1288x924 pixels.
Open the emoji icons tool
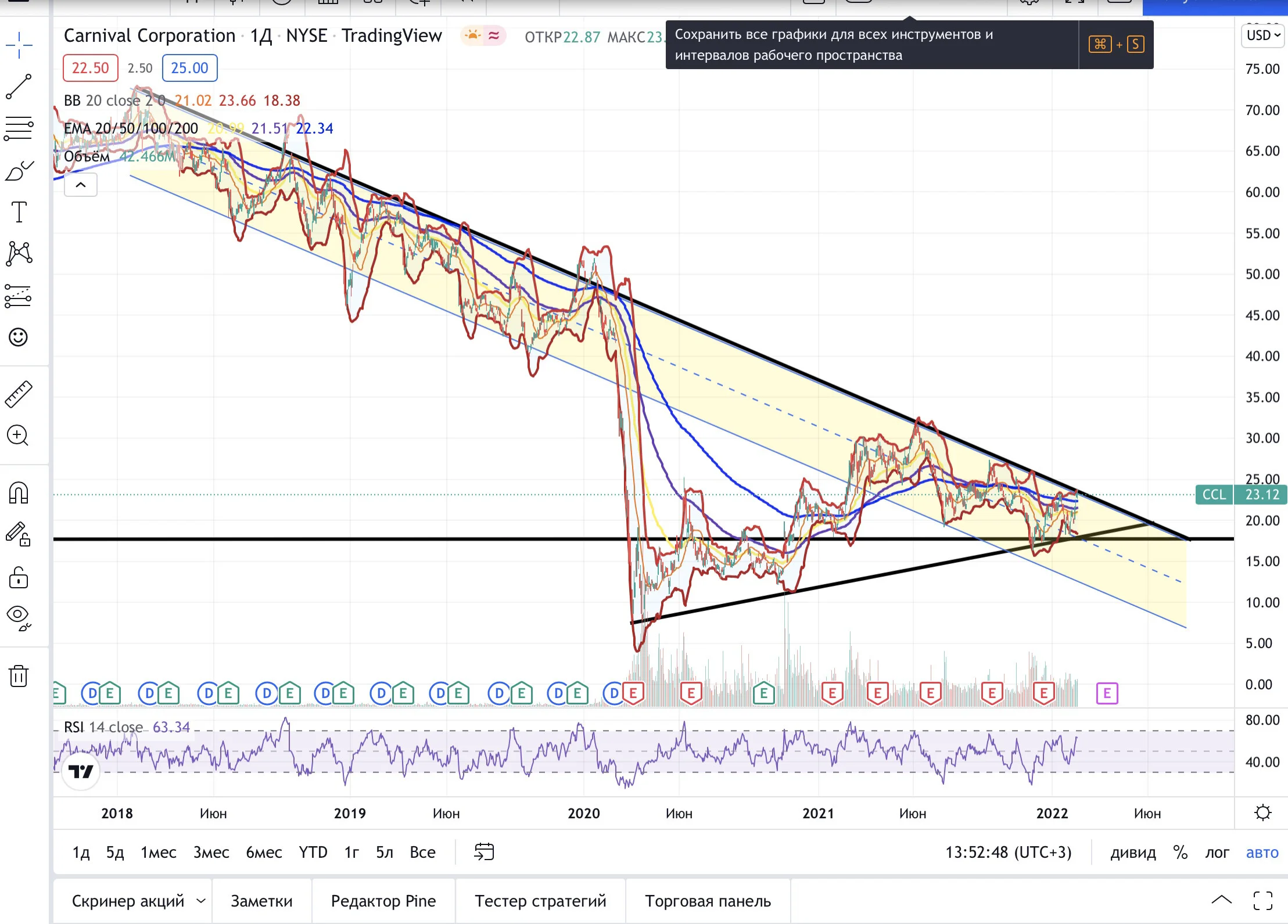pos(19,337)
